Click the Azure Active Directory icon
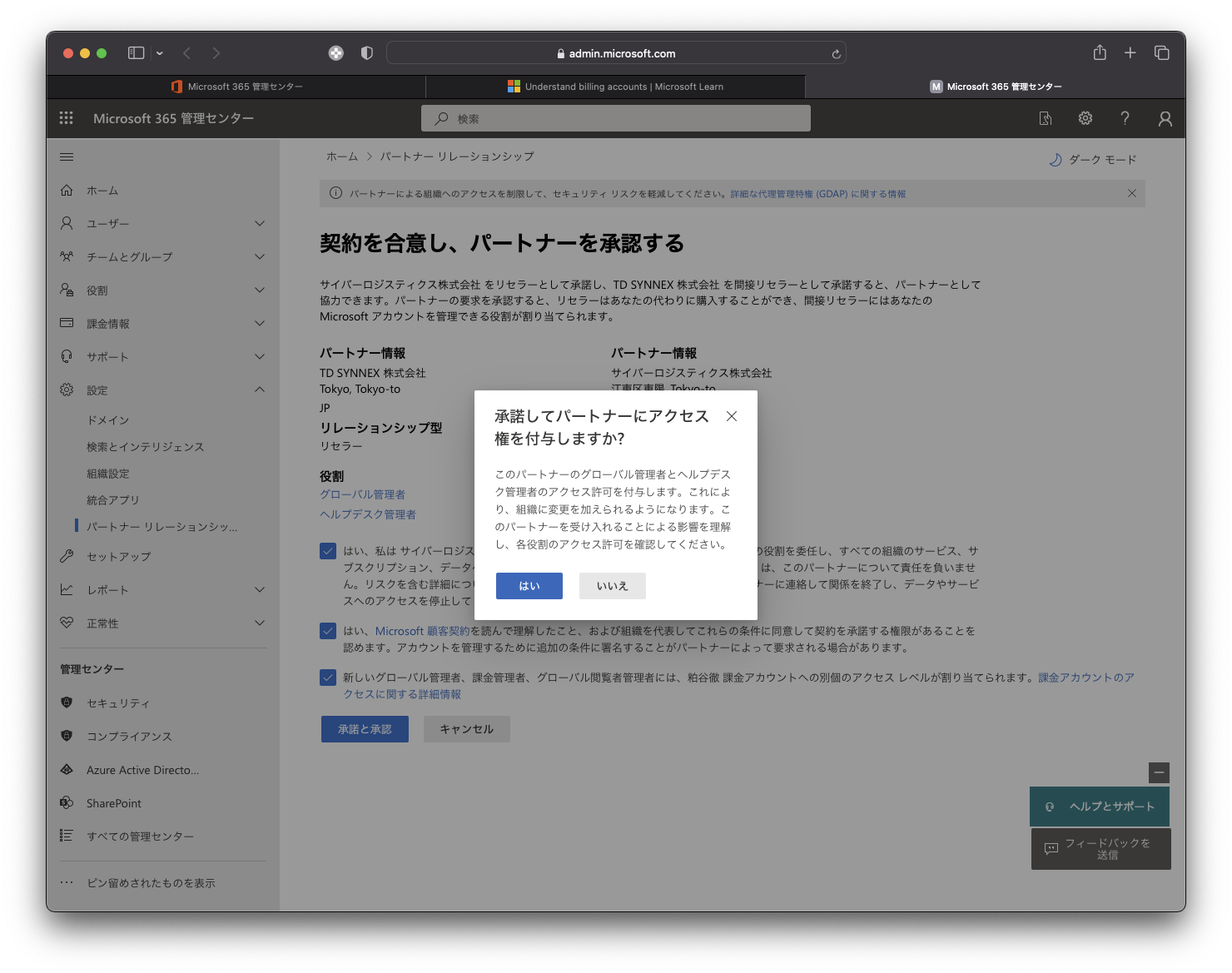Image resolution: width=1232 pixels, height=973 pixels. (67, 770)
